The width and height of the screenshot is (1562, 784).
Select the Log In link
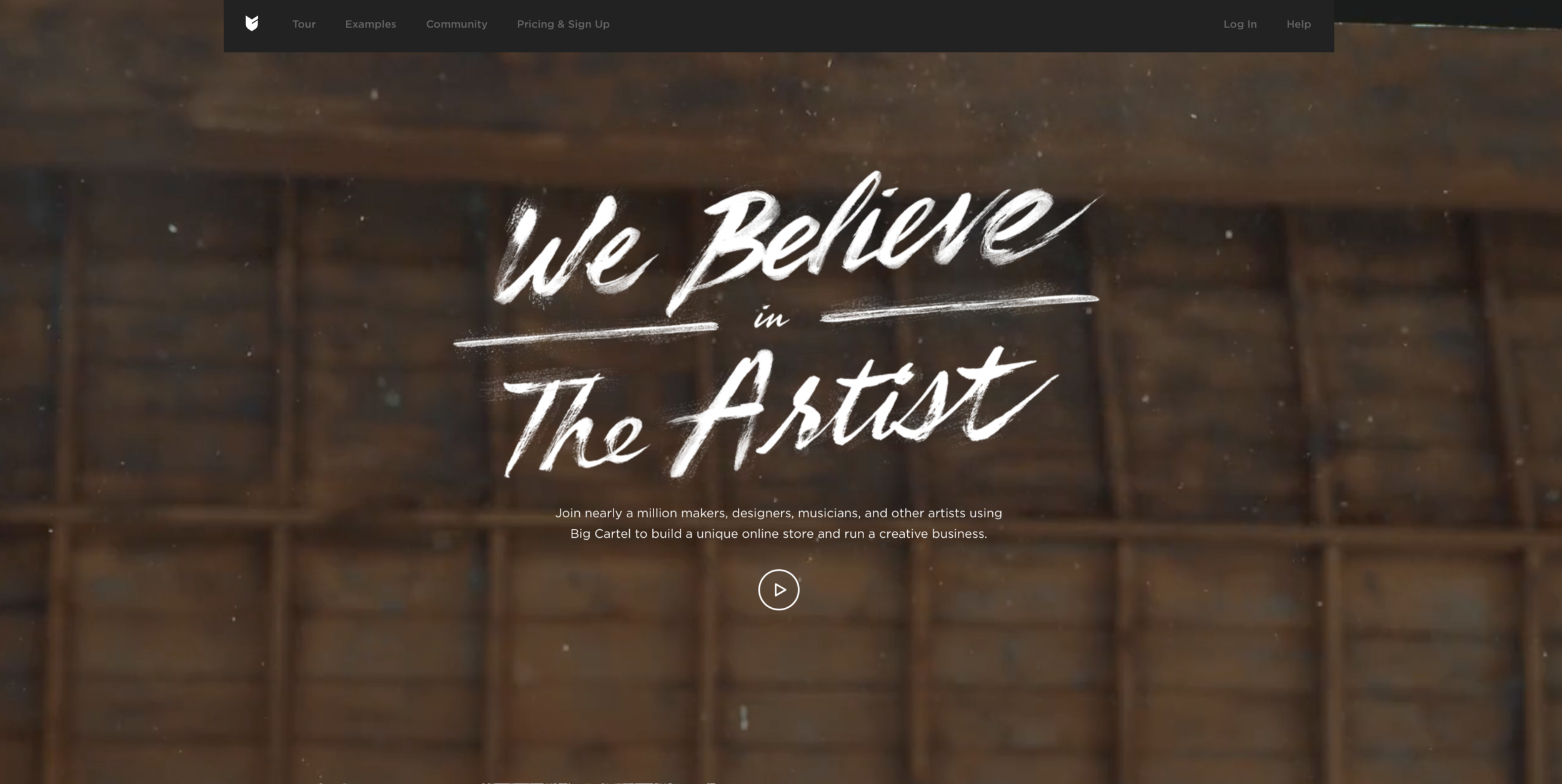tap(1240, 24)
